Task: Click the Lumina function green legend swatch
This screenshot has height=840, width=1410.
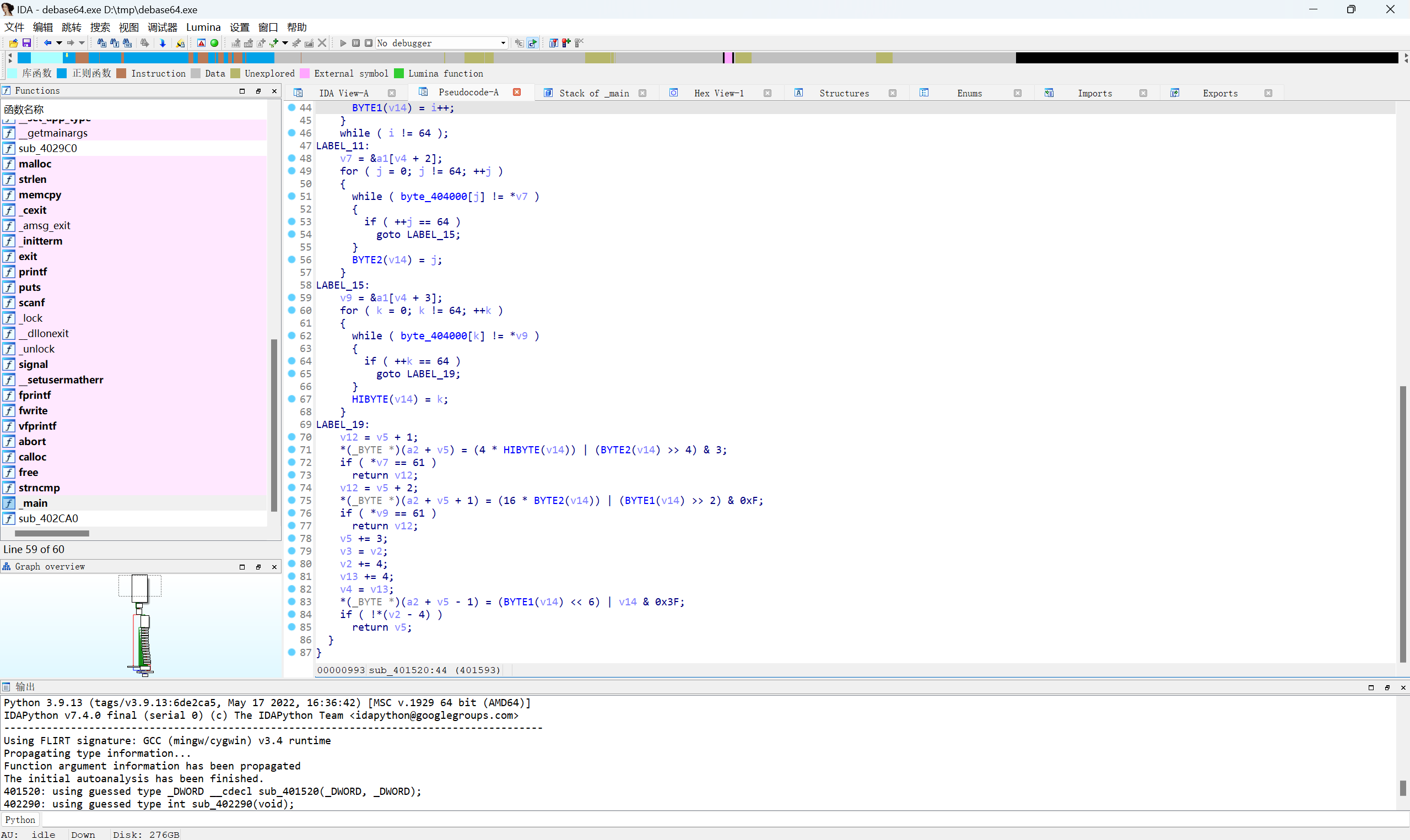Action: [398, 73]
